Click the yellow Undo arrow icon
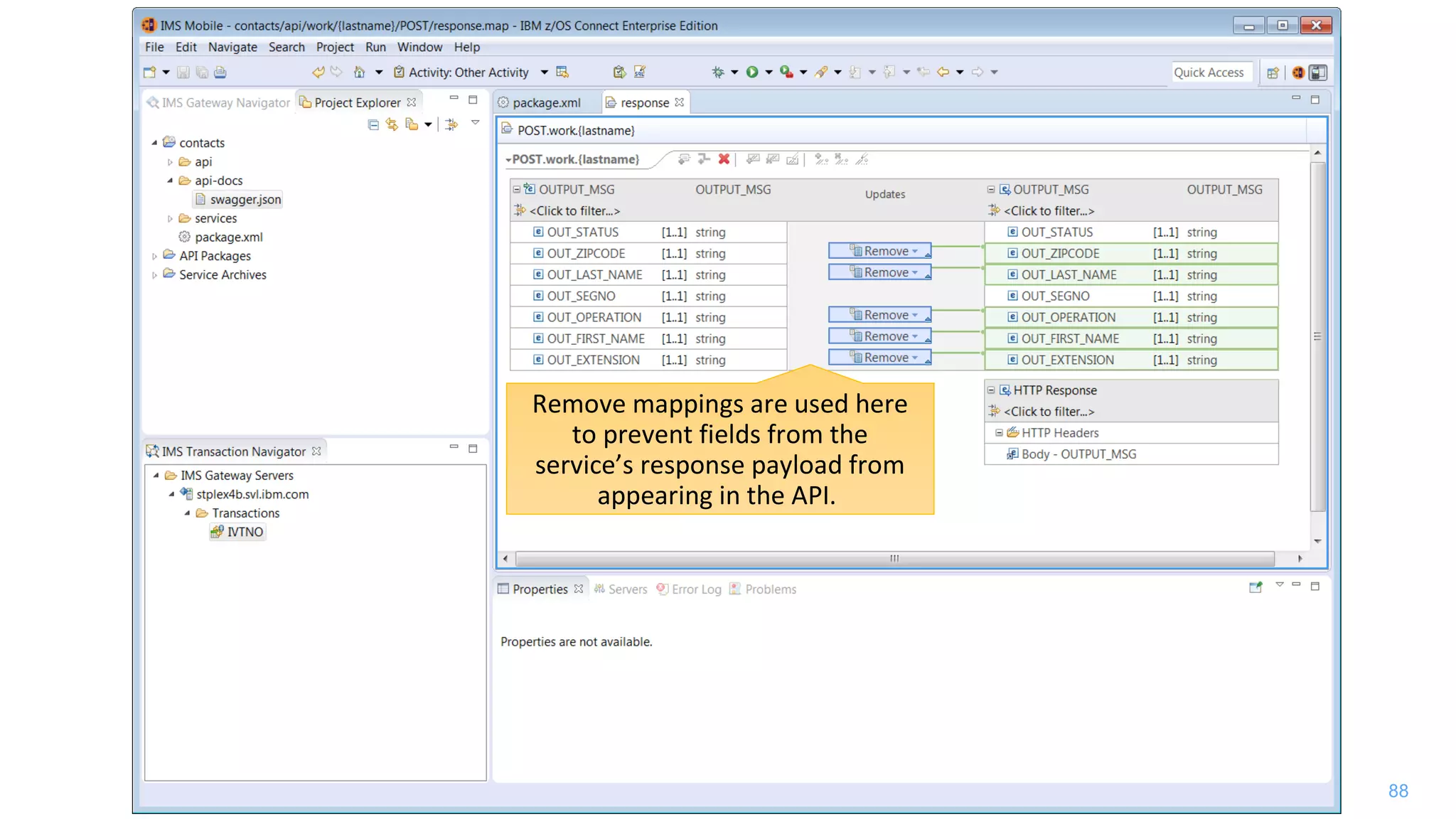This screenshot has width=1456, height=819. pyautogui.click(x=318, y=72)
